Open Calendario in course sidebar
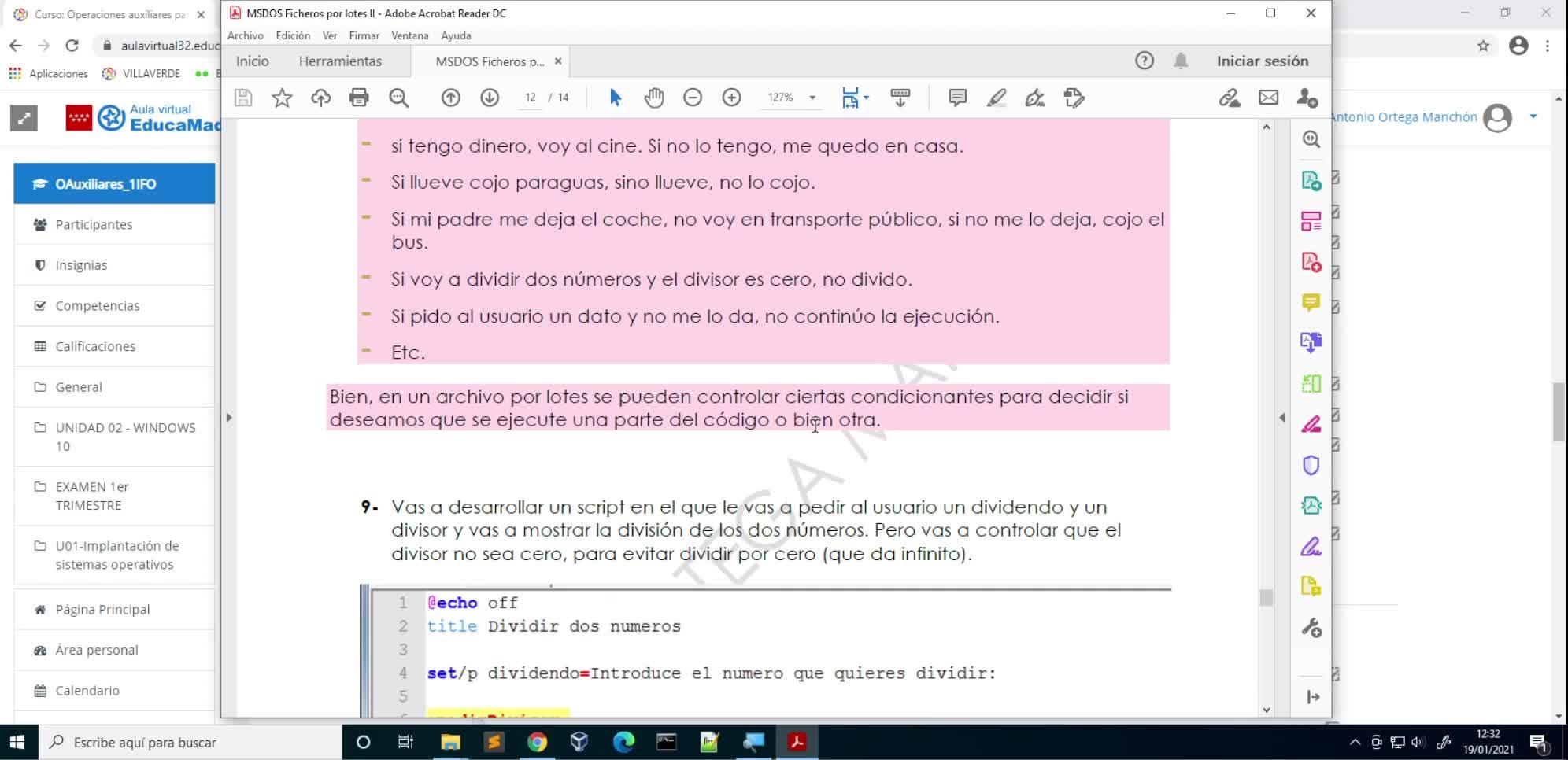This screenshot has height=760, width=1568. [114, 691]
